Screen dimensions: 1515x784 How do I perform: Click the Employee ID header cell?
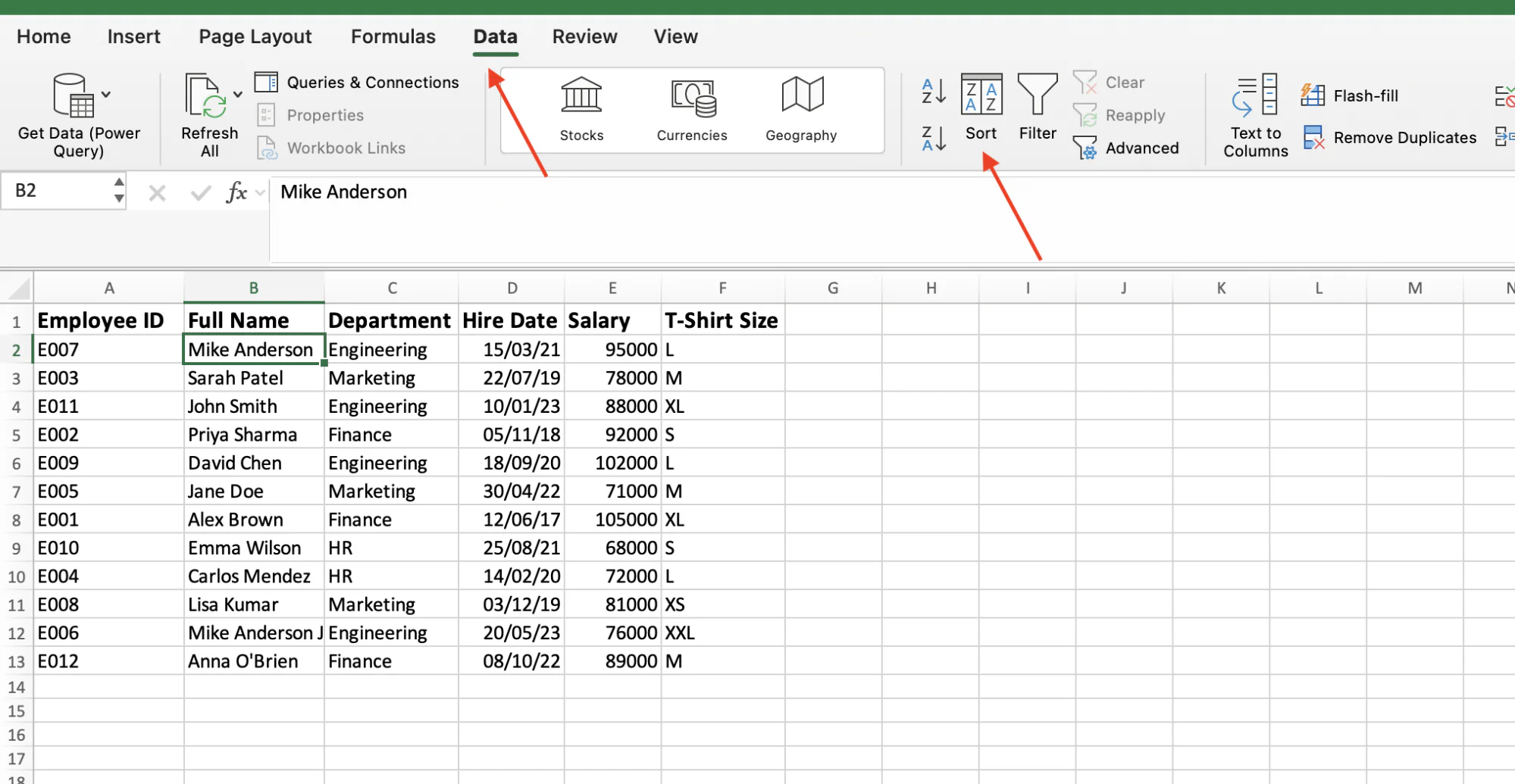click(x=109, y=320)
